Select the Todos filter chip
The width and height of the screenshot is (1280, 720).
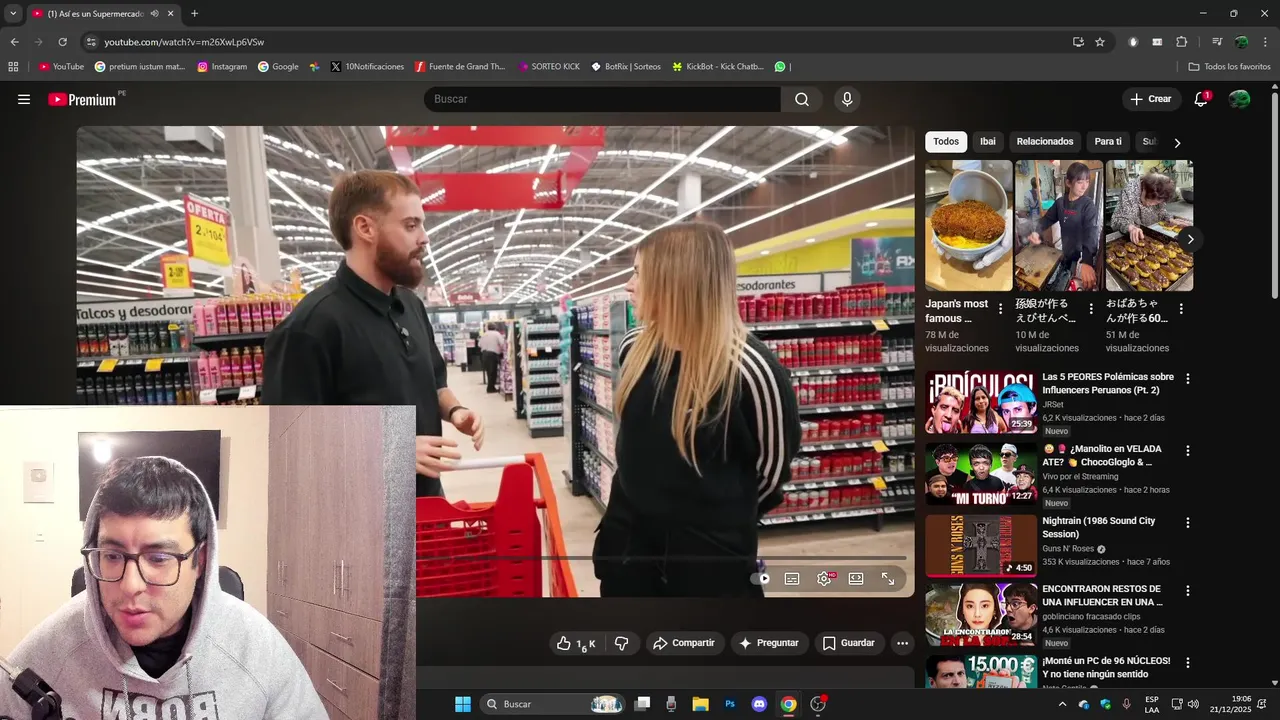[946, 142]
